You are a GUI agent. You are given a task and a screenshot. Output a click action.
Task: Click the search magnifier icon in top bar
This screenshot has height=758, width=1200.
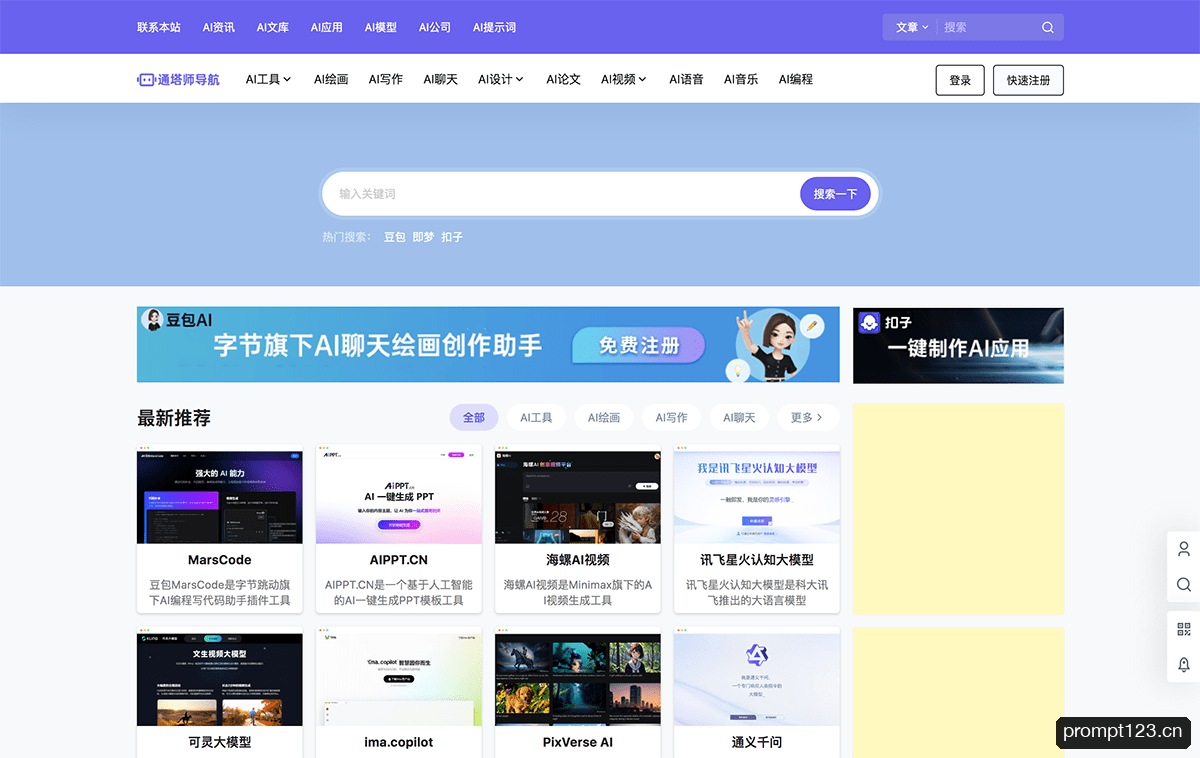pos(1047,27)
